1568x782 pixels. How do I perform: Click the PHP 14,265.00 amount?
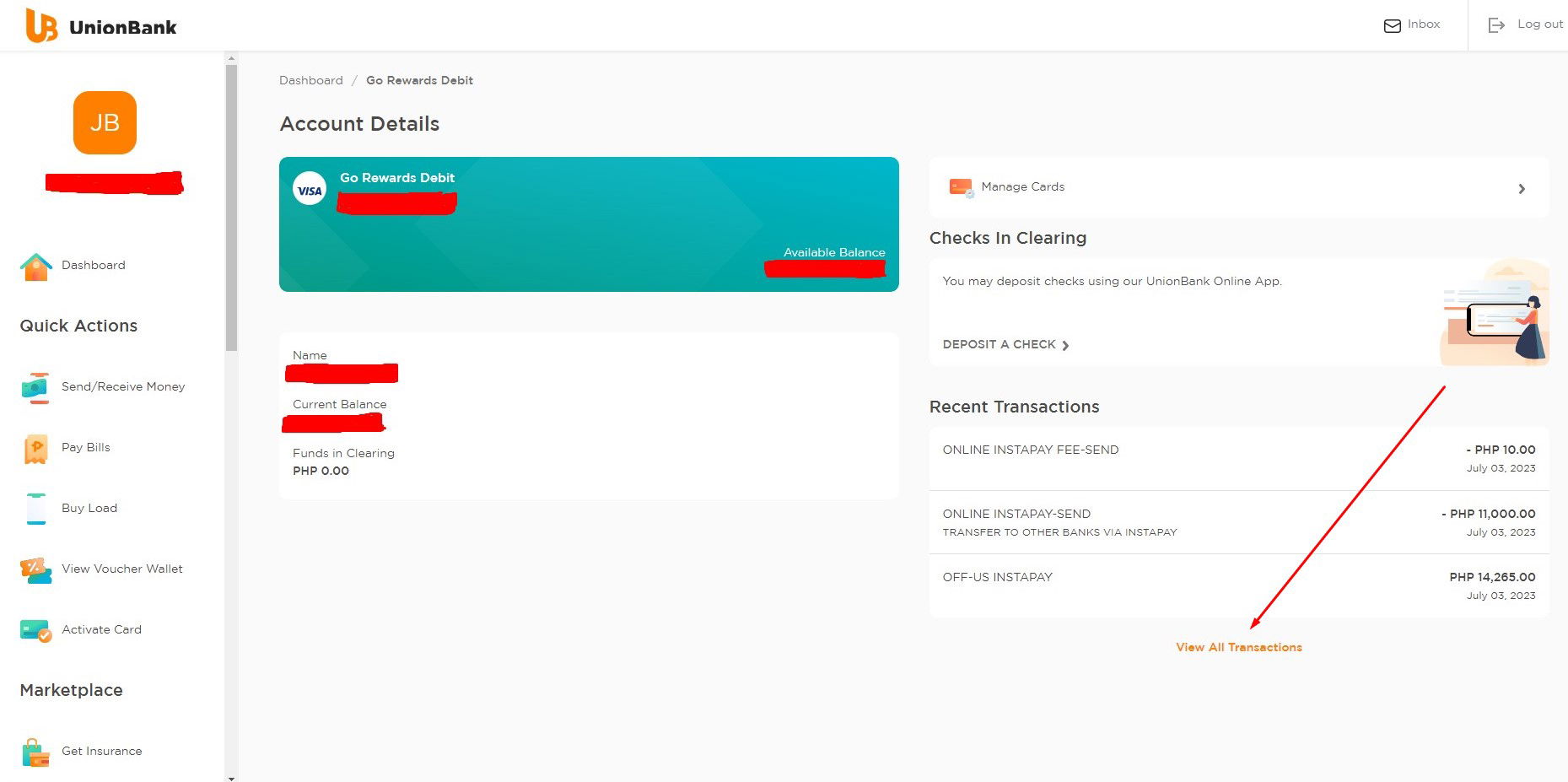(1492, 577)
